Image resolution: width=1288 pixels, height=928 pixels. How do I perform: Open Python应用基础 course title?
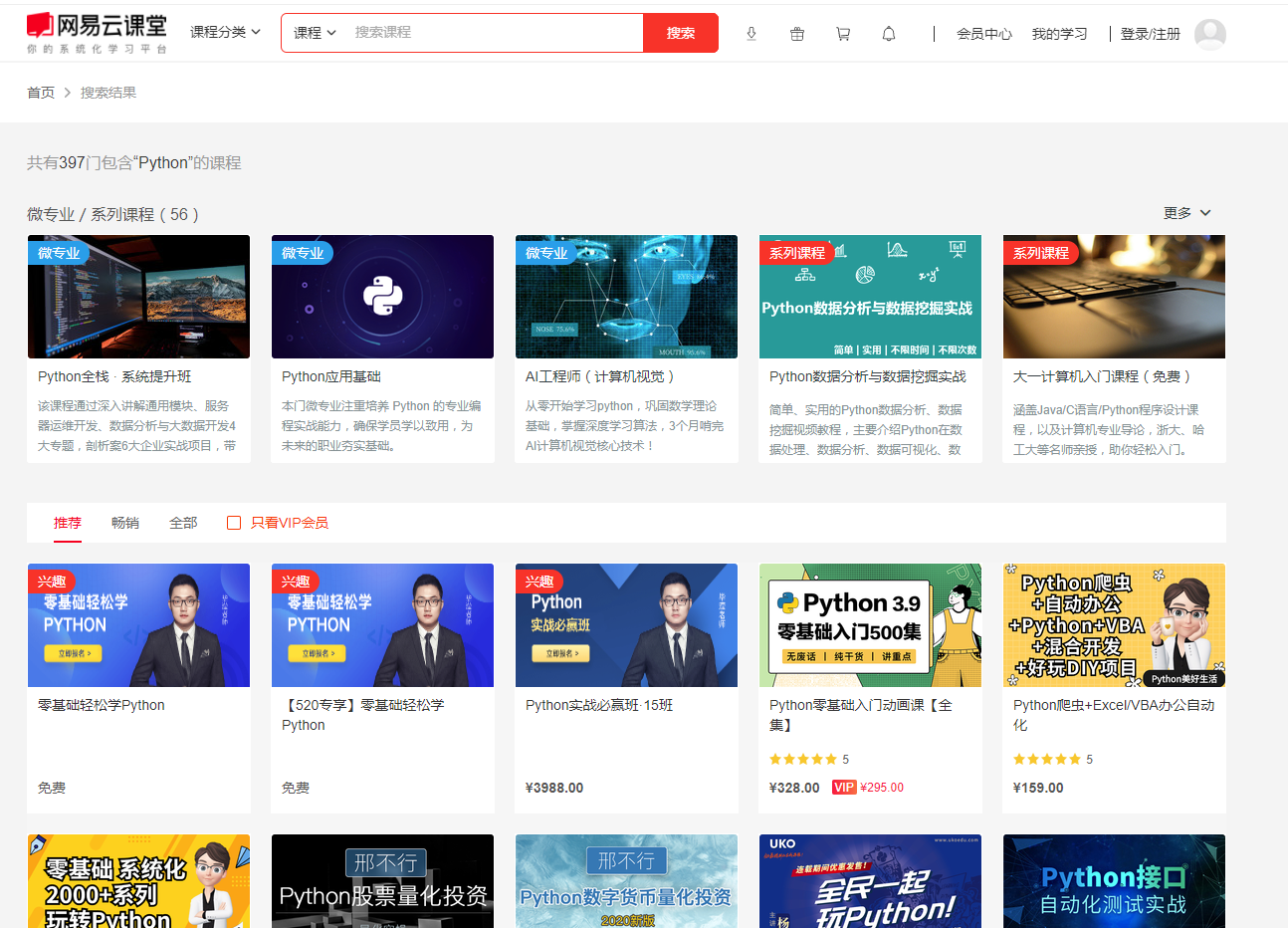pyautogui.click(x=331, y=376)
